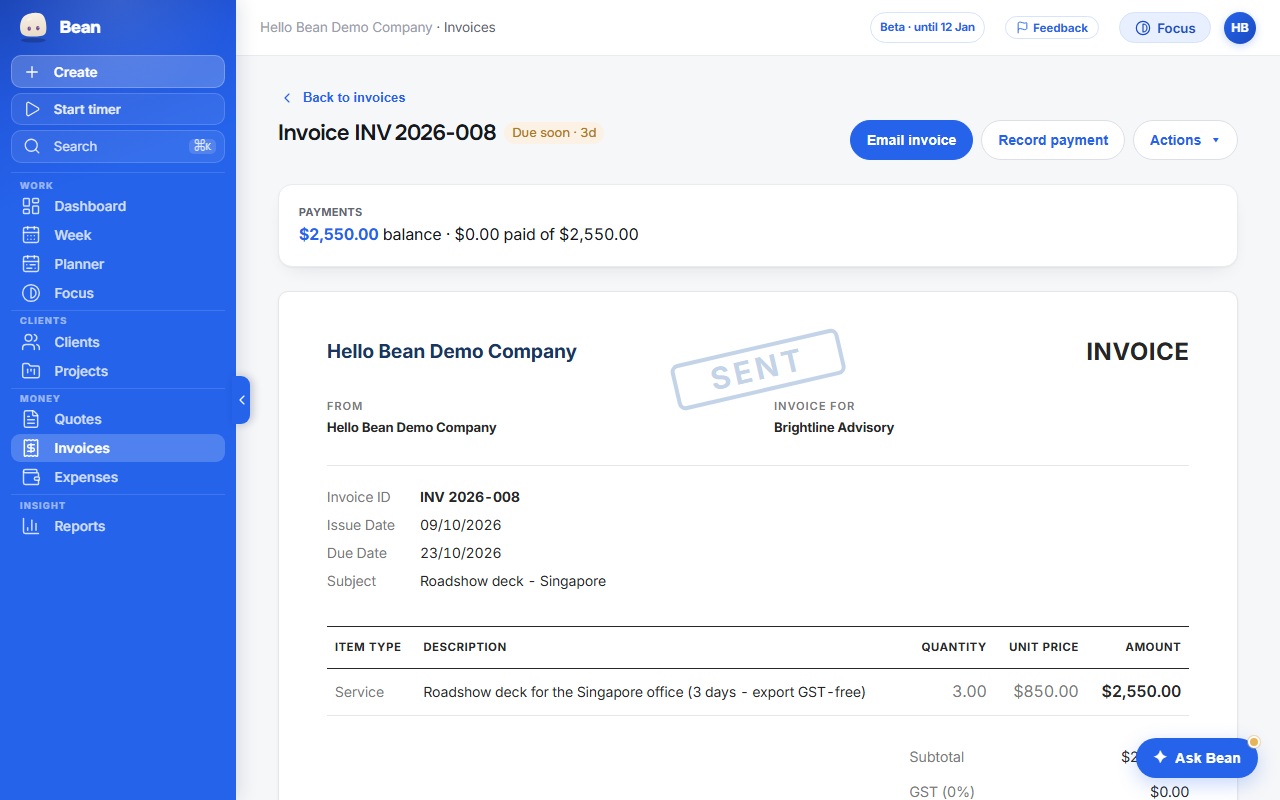This screenshot has height=800, width=1280.
Task: Follow the Back to invoices link
Action: [354, 97]
